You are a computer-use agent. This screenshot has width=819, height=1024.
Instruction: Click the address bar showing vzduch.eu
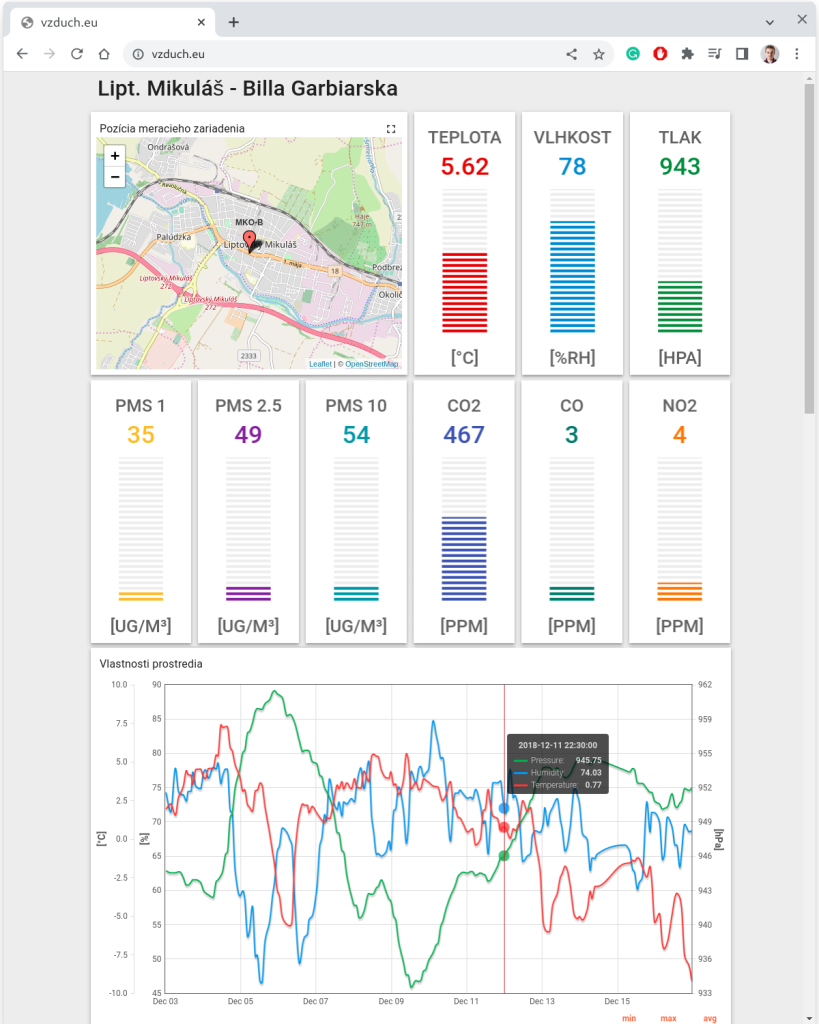(350, 54)
